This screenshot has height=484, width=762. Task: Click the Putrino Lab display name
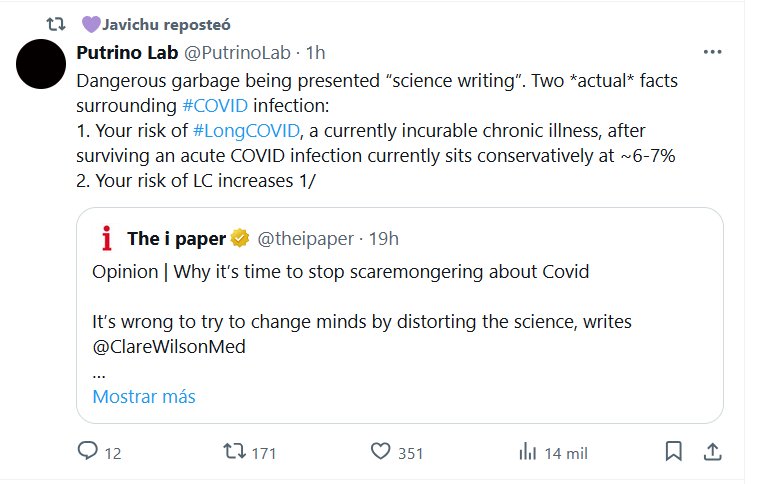pyautogui.click(x=126, y=52)
